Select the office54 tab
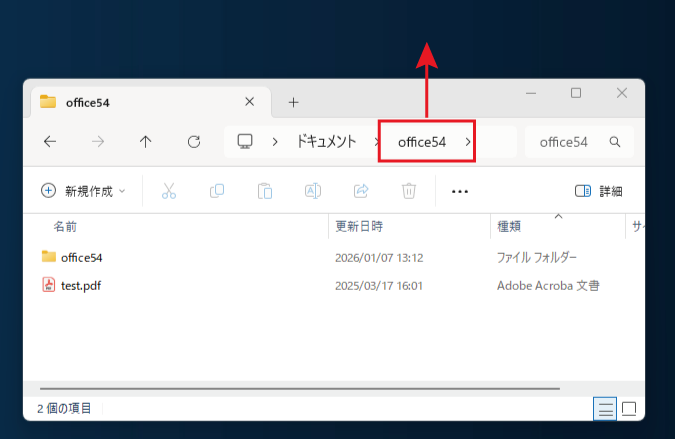This screenshot has width=675, height=439. [x=151, y=102]
